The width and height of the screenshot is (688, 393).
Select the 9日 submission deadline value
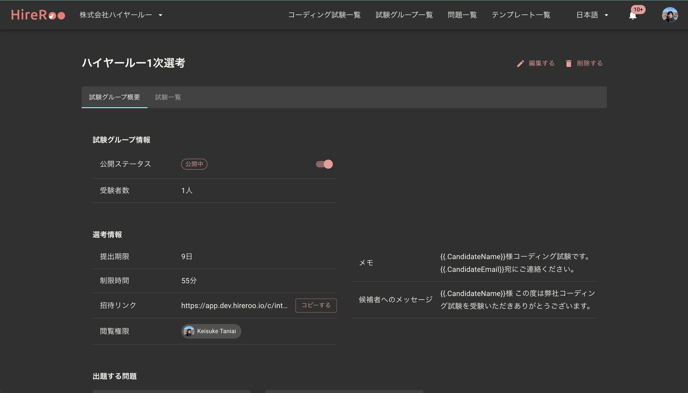pos(187,257)
